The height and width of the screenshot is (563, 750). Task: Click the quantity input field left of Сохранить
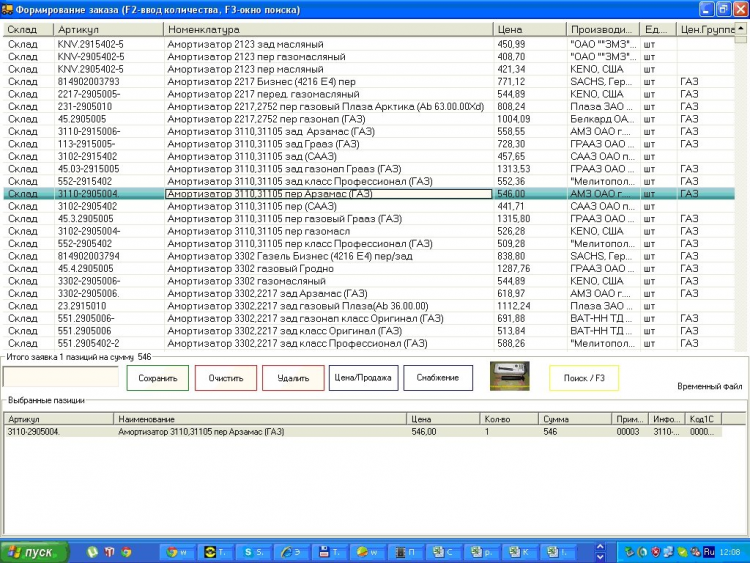click(x=60, y=377)
